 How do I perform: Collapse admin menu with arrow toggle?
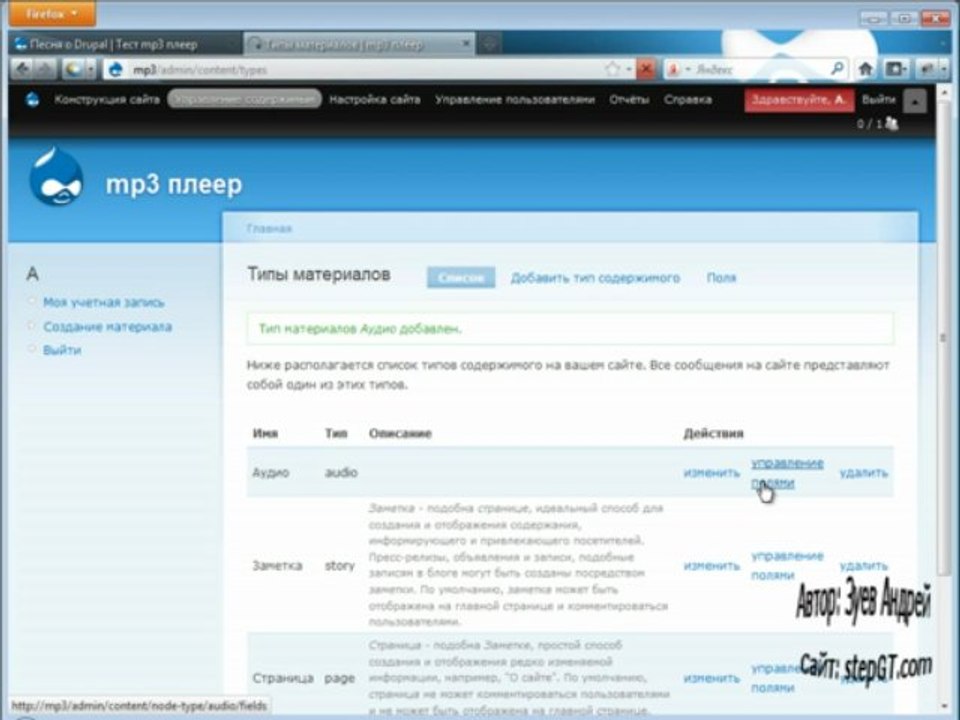[x=915, y=101]
